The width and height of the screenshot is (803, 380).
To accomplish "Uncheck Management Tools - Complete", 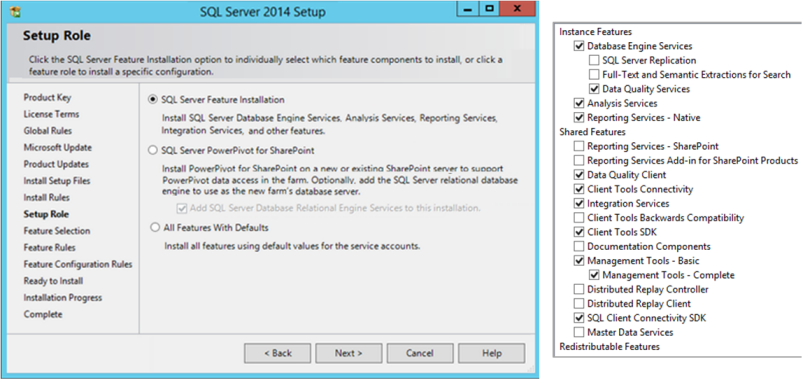I will click(x=594, y=276).
